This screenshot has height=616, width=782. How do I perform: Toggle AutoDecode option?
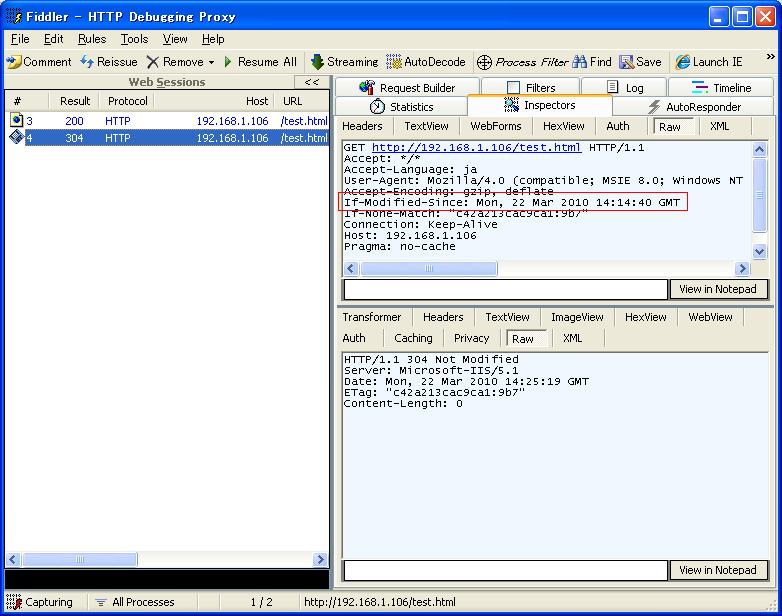[425, 62]
